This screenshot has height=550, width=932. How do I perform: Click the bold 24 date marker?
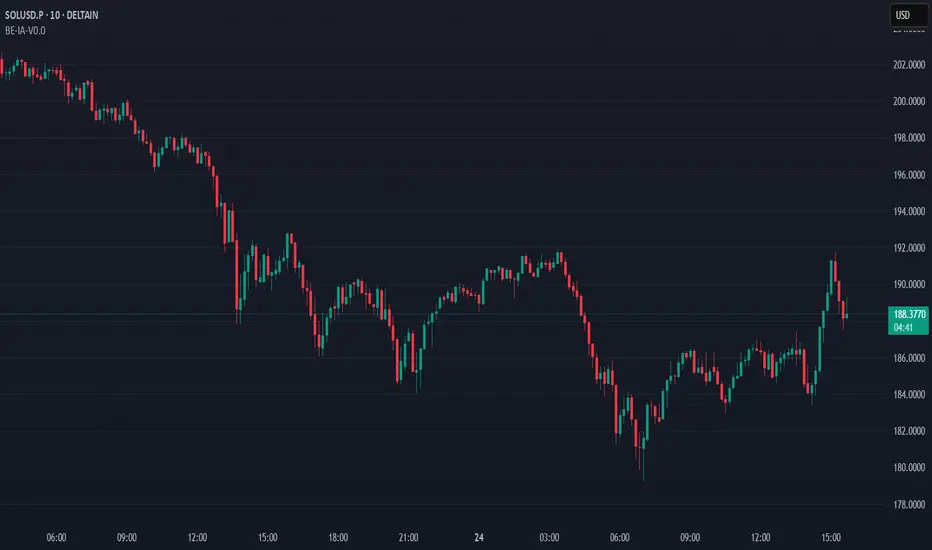click(478, 537)
